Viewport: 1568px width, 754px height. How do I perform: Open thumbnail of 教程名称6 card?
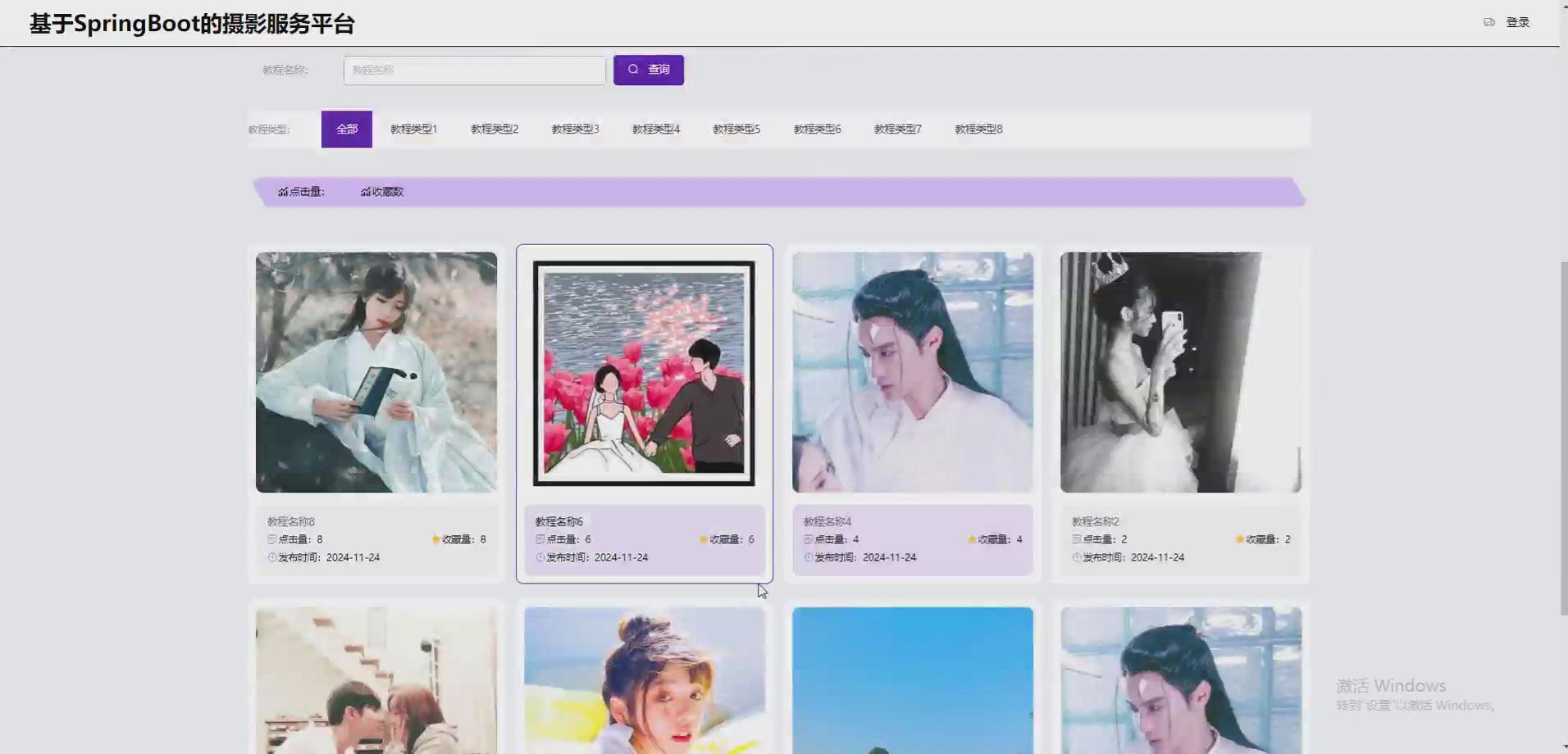point(645,372)
